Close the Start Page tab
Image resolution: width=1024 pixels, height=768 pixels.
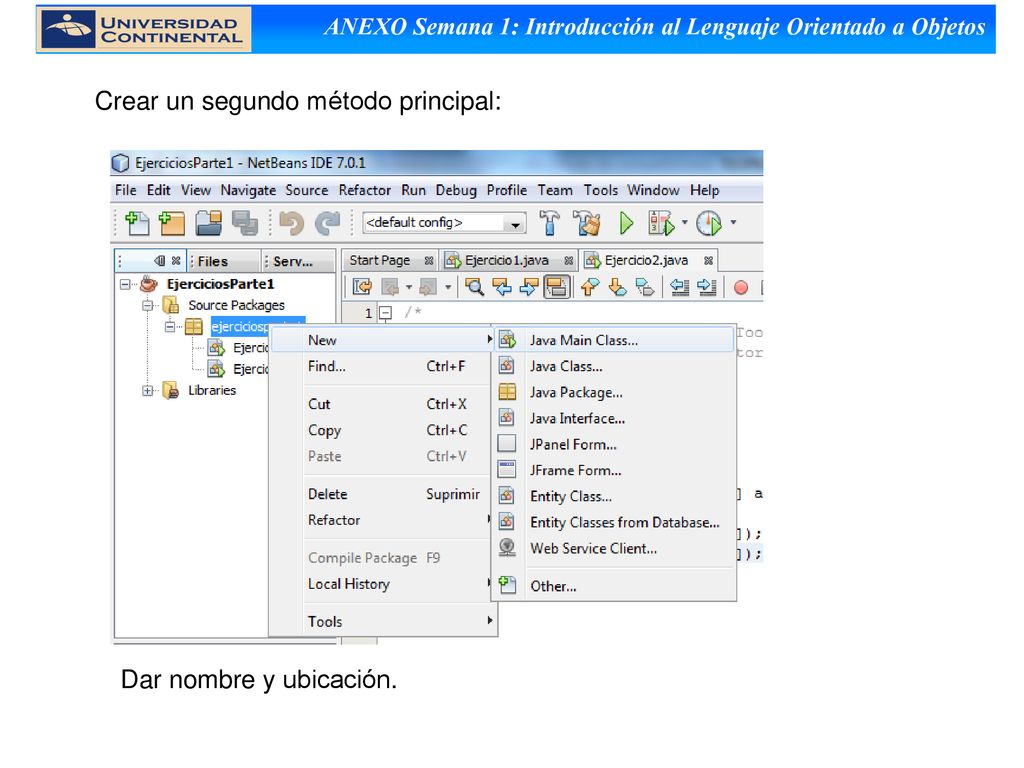point(428,261)
